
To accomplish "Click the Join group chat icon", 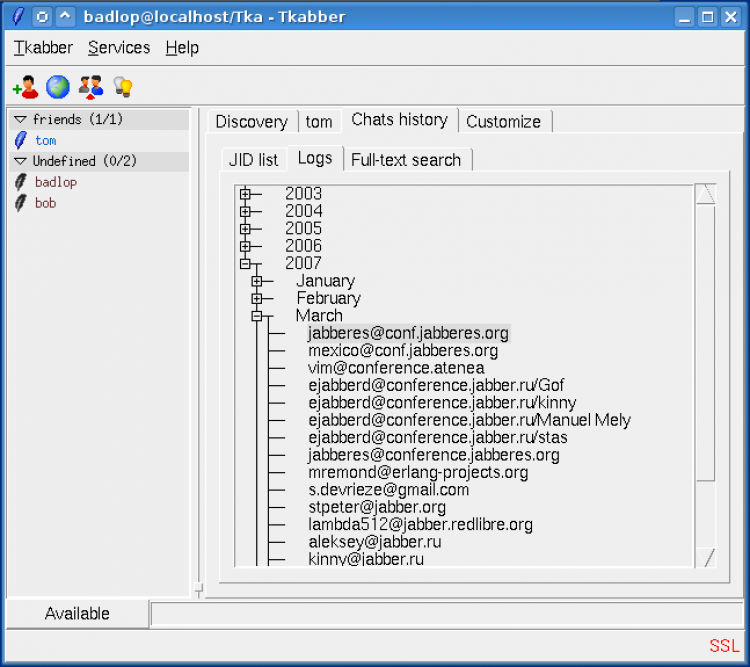I will pyautogui.click(x=91, y=87).
